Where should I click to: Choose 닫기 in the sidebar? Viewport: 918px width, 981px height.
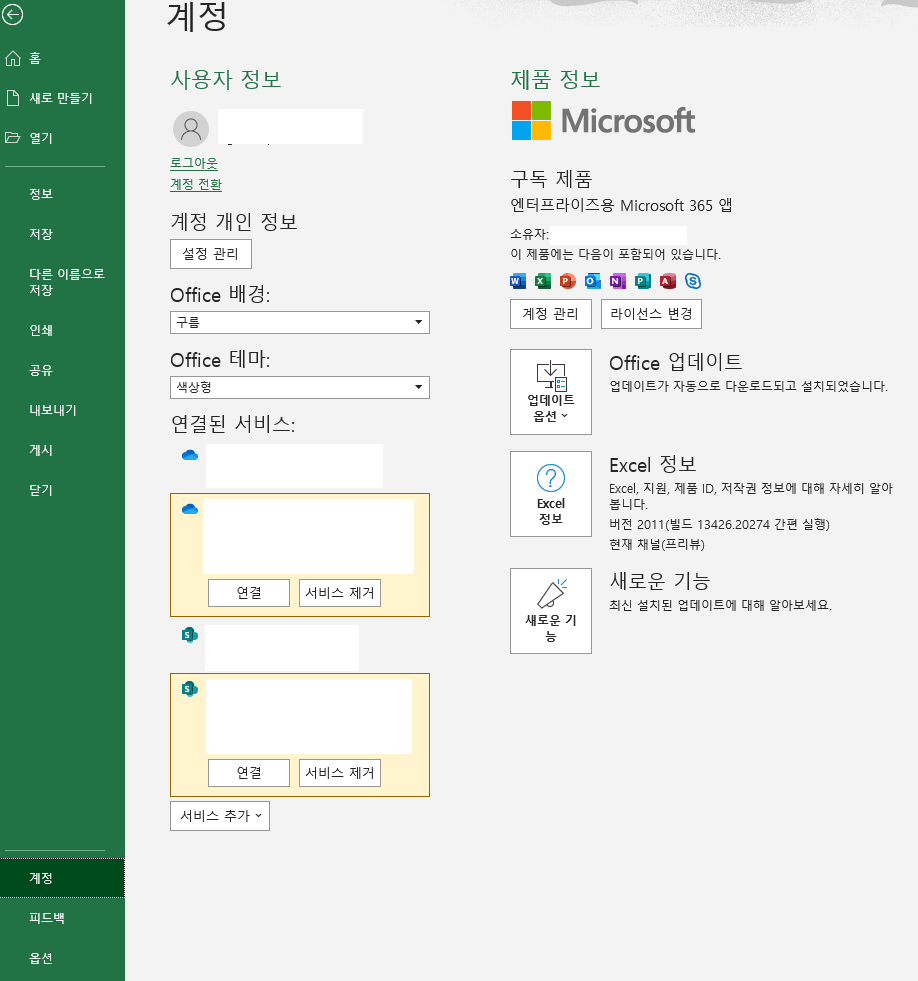[63, 490]
